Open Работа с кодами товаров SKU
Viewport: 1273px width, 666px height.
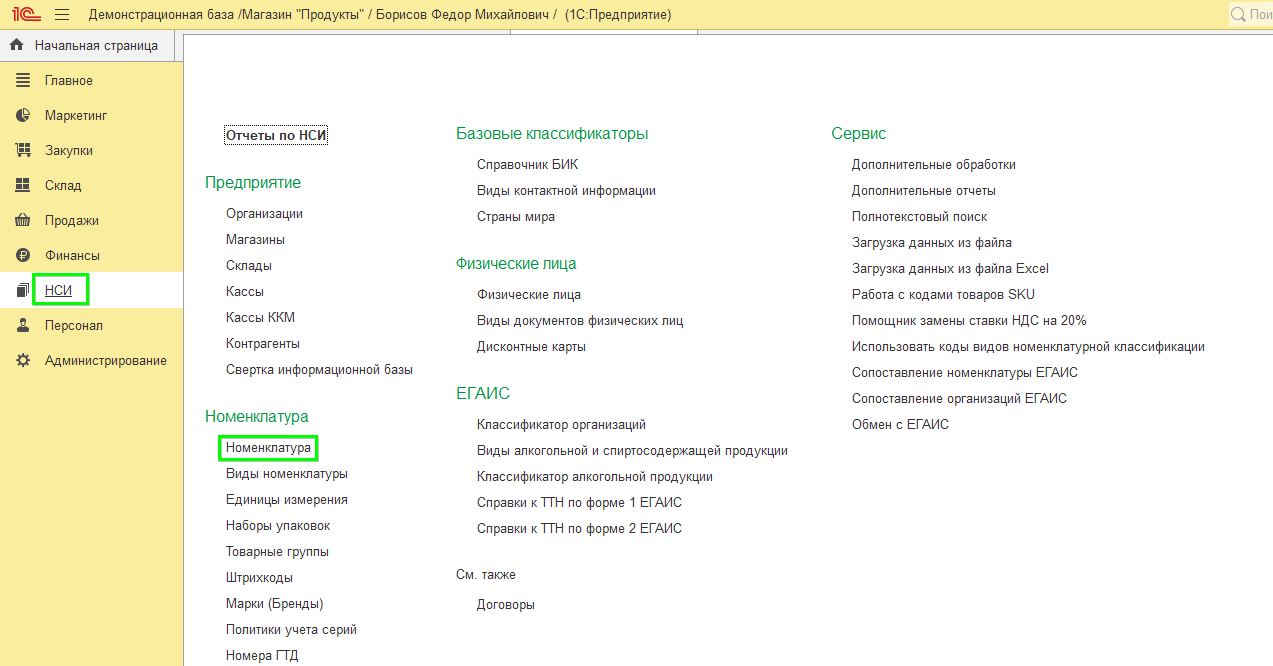(x=943, y=294)
